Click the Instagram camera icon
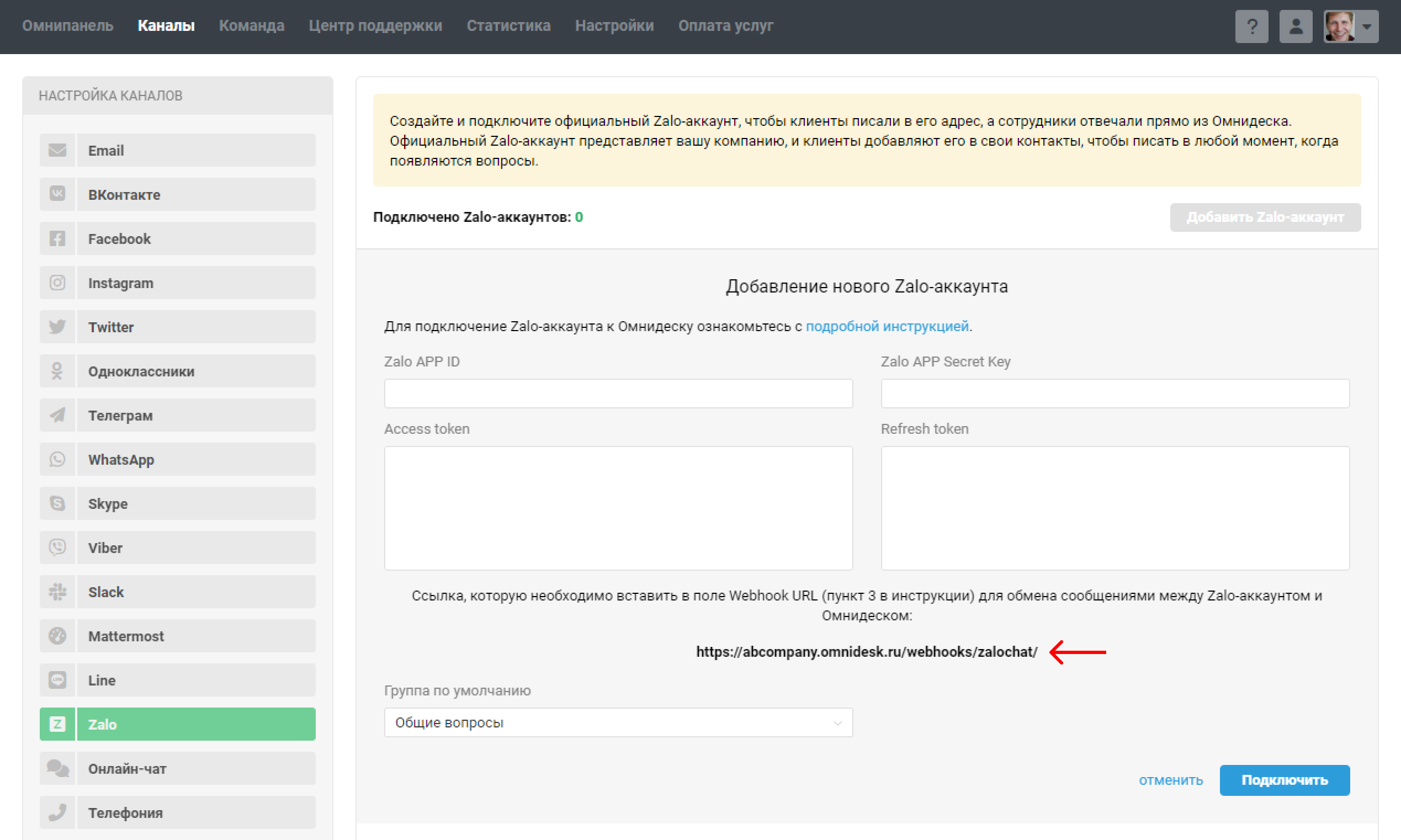This screenshot has width=1401, height=840. (57, 283)
